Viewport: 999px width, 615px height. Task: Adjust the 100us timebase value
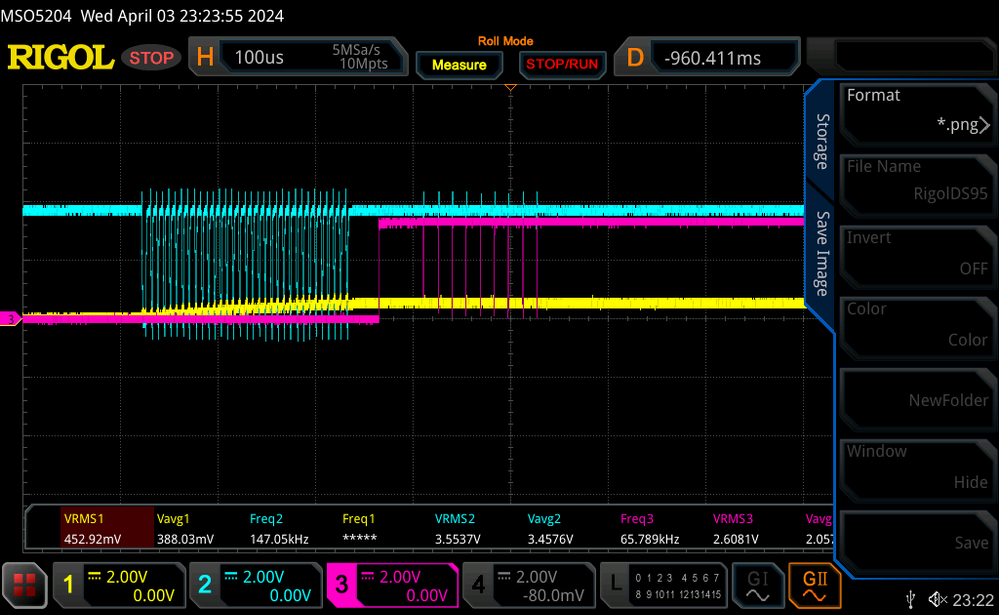click(x=259, y=57)
